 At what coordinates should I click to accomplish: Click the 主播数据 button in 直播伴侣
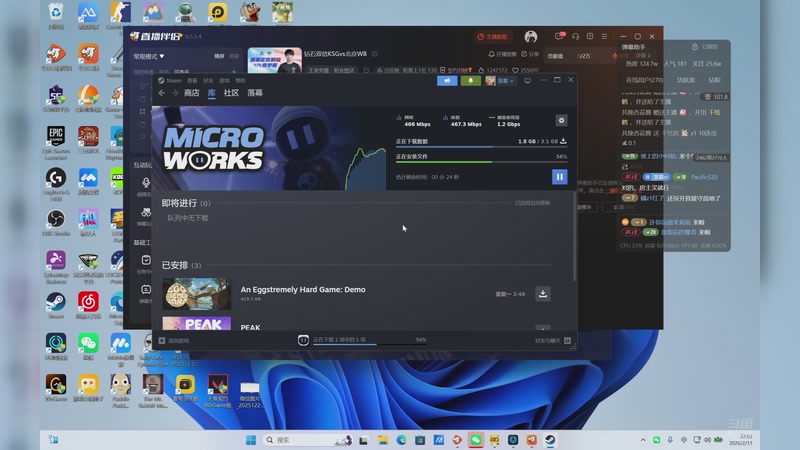pos(492,37)
